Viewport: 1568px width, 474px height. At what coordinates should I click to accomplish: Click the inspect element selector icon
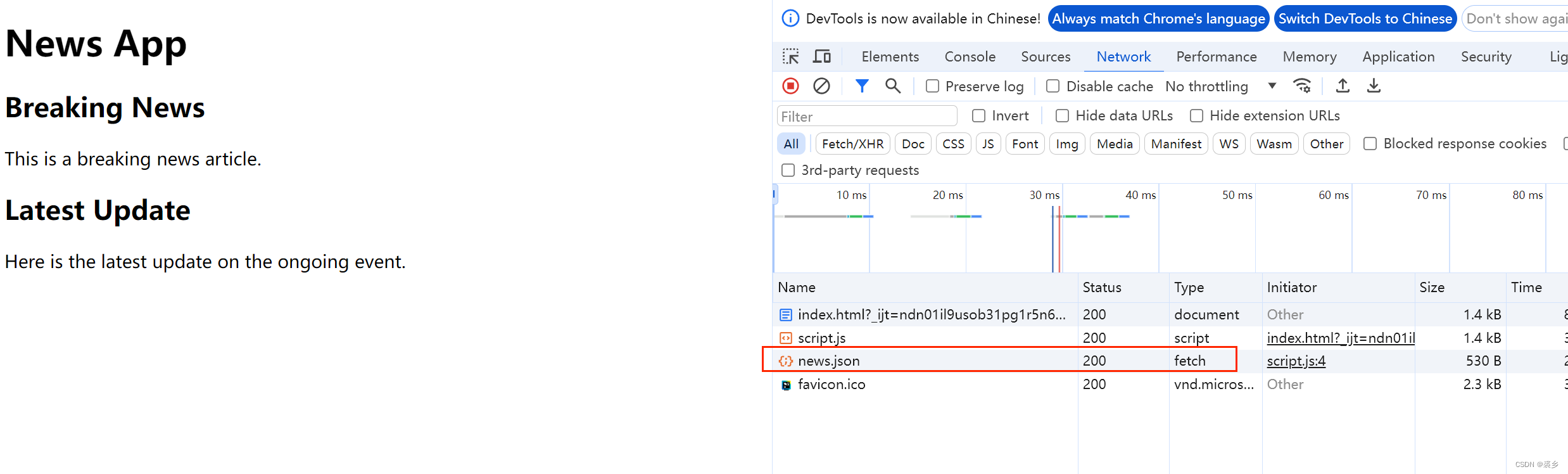[x=790, y=56]
